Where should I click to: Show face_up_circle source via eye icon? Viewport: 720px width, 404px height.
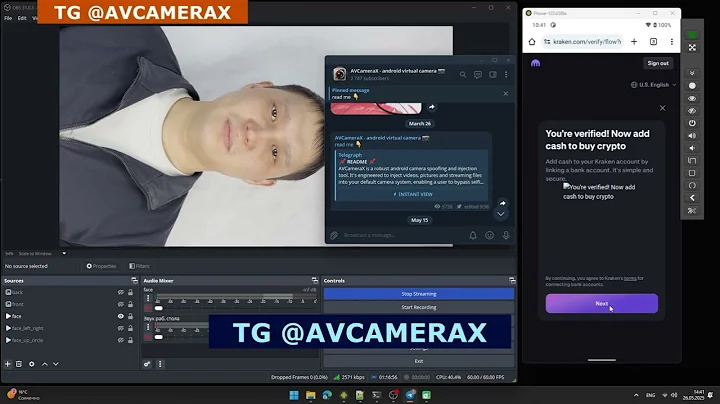(x=121, y=340)
